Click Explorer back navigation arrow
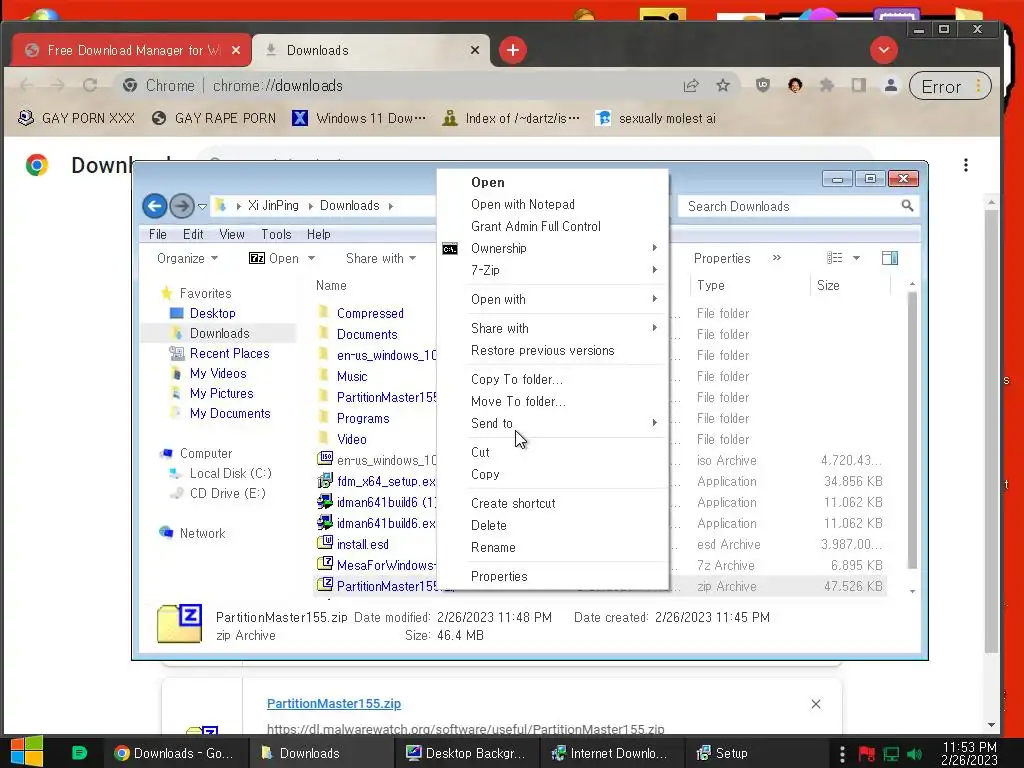The image size is (1024, 768). tap(155, 206)
